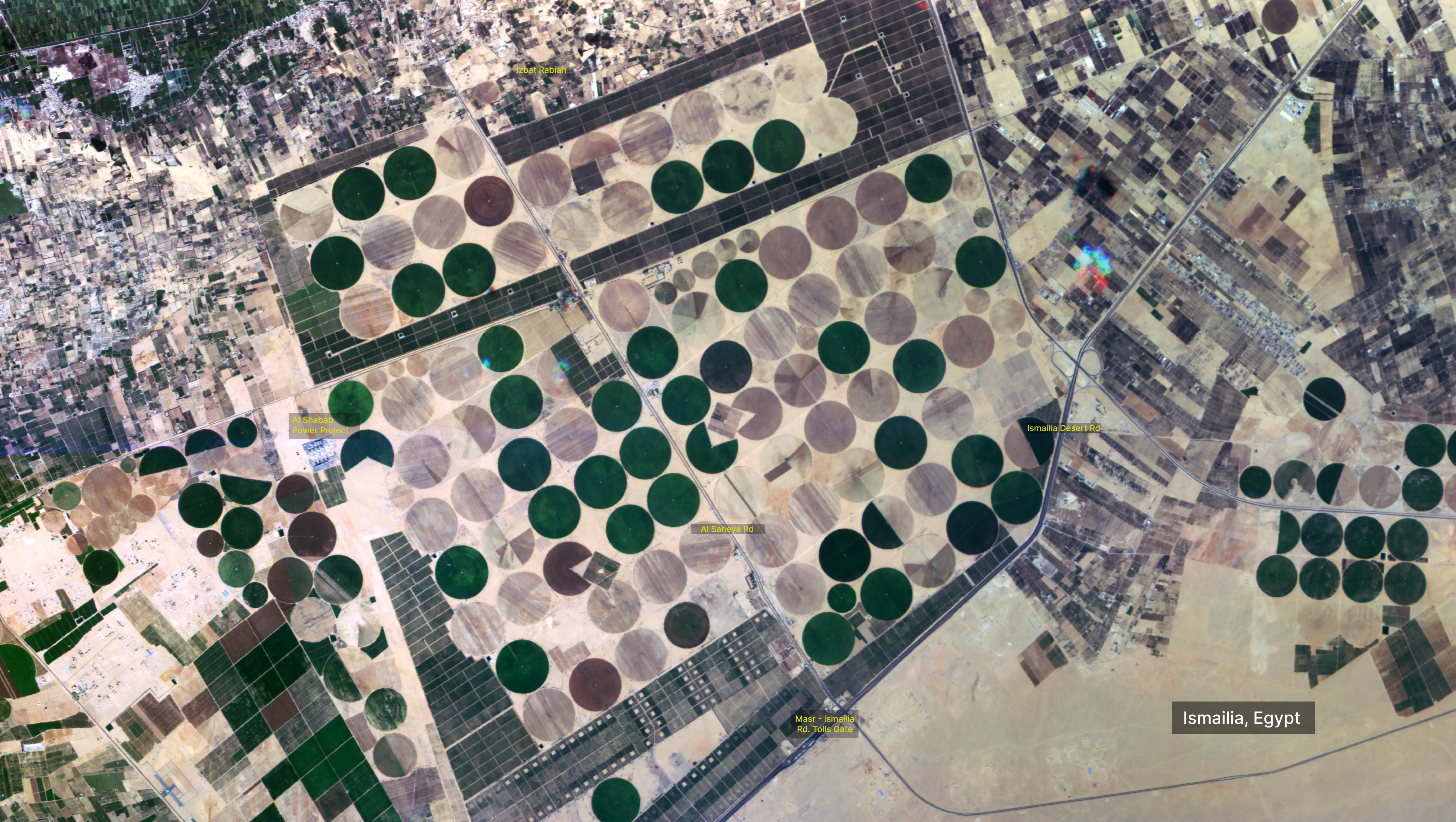Viewport: 1456px width, 822px height.
Task: Select the Ismailia Desert Rd label
Action: click(x=1063, y=428)
